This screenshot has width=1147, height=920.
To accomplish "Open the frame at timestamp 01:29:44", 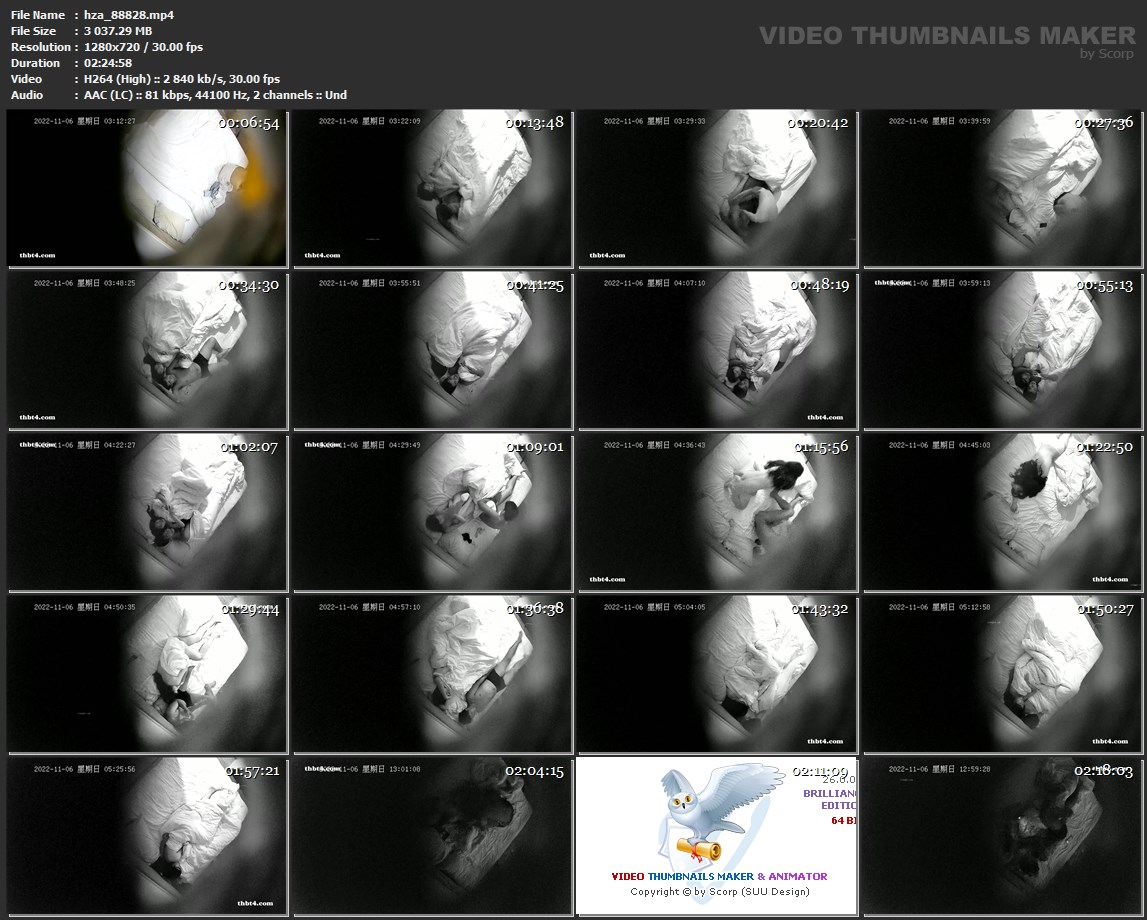I will tap(147, 674).
